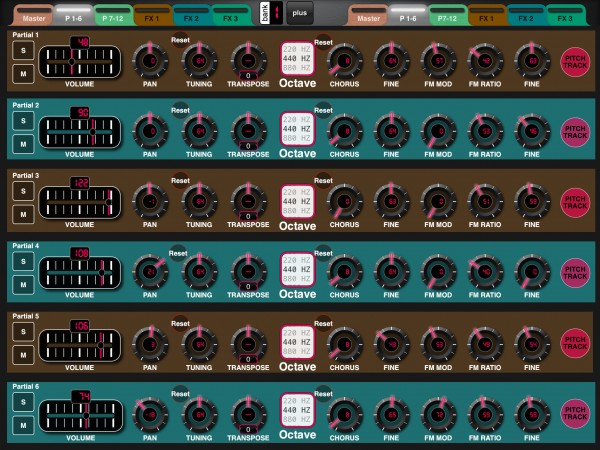
Task: Open the left FX 2 tab
Action: (x=192, y=15)
